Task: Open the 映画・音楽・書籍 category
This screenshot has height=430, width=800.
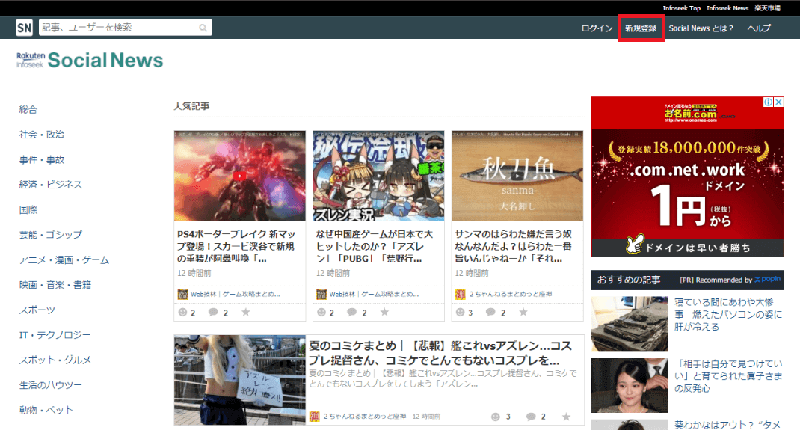Action: [55, 285]
